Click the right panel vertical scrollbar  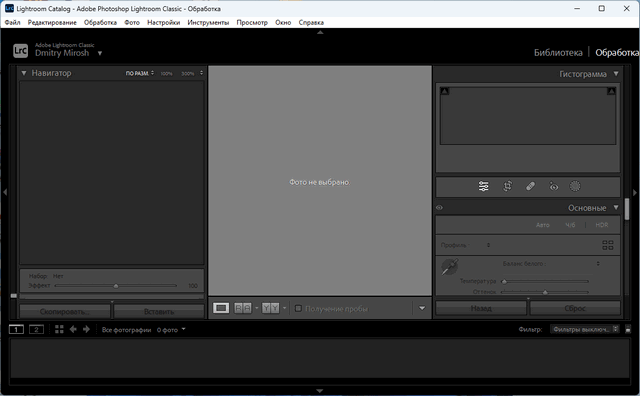(x=627, y=209)
